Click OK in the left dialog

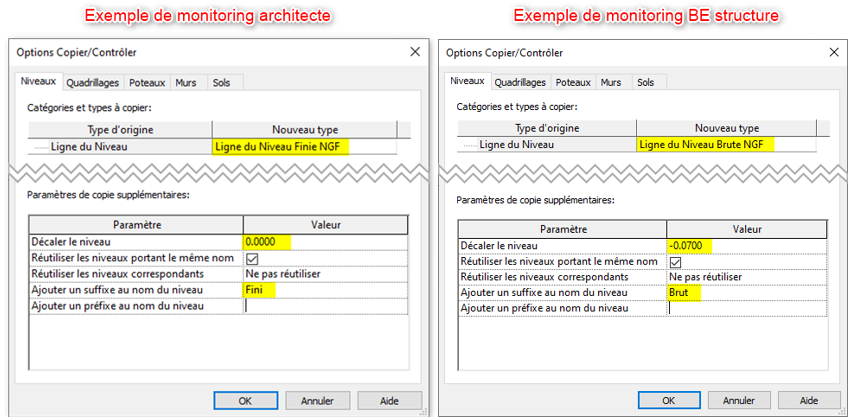click(244, 400)
